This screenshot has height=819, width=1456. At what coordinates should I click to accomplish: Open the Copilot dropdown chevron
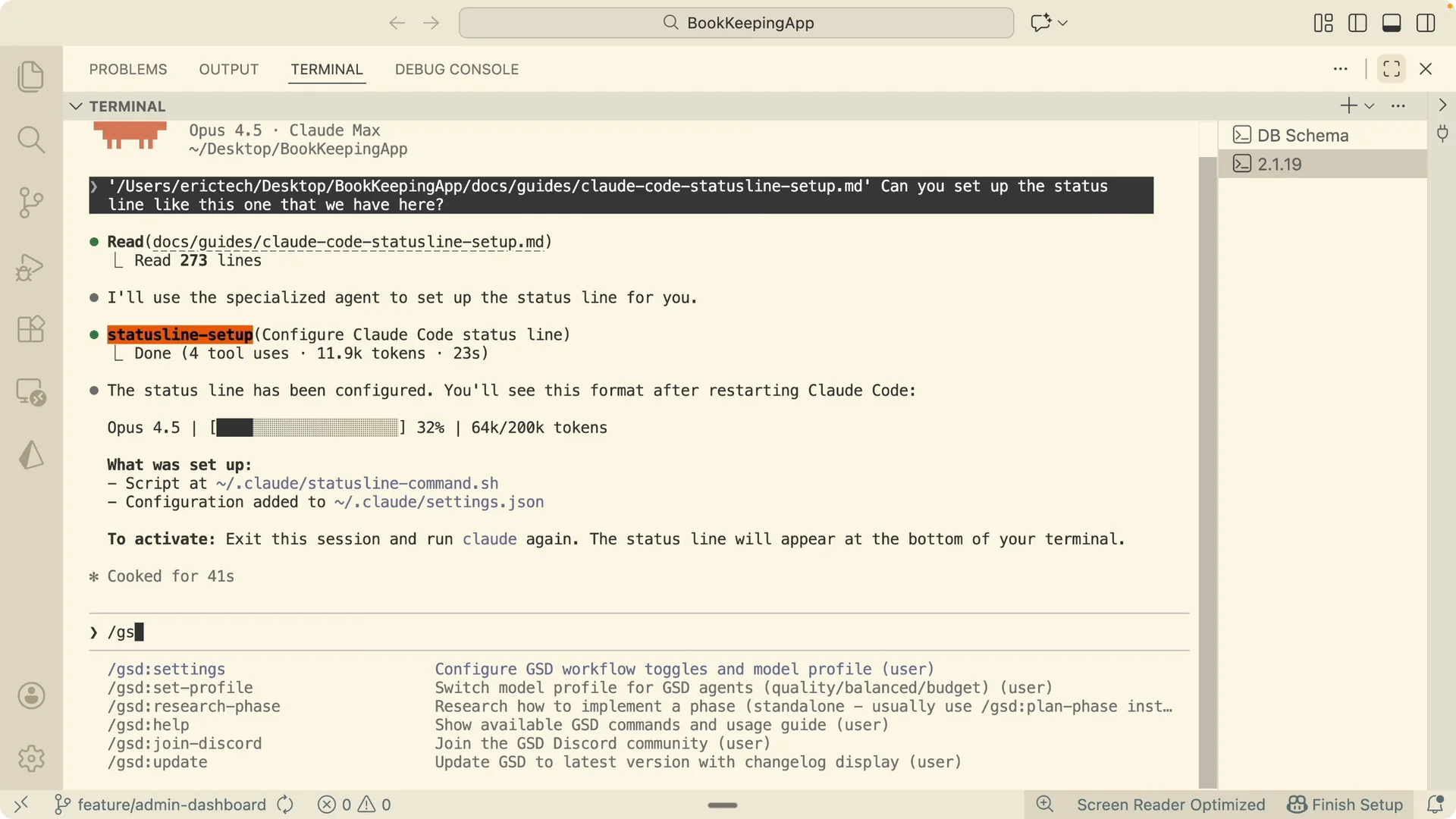[1062, 23]
